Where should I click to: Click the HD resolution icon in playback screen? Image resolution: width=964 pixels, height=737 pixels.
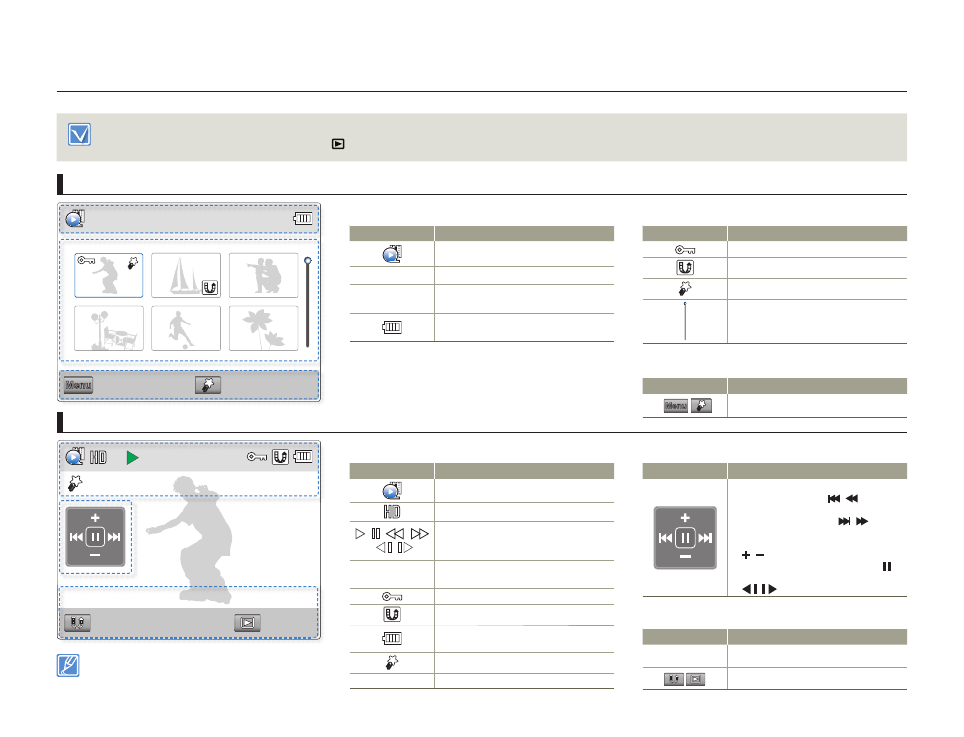pos(98,458)
